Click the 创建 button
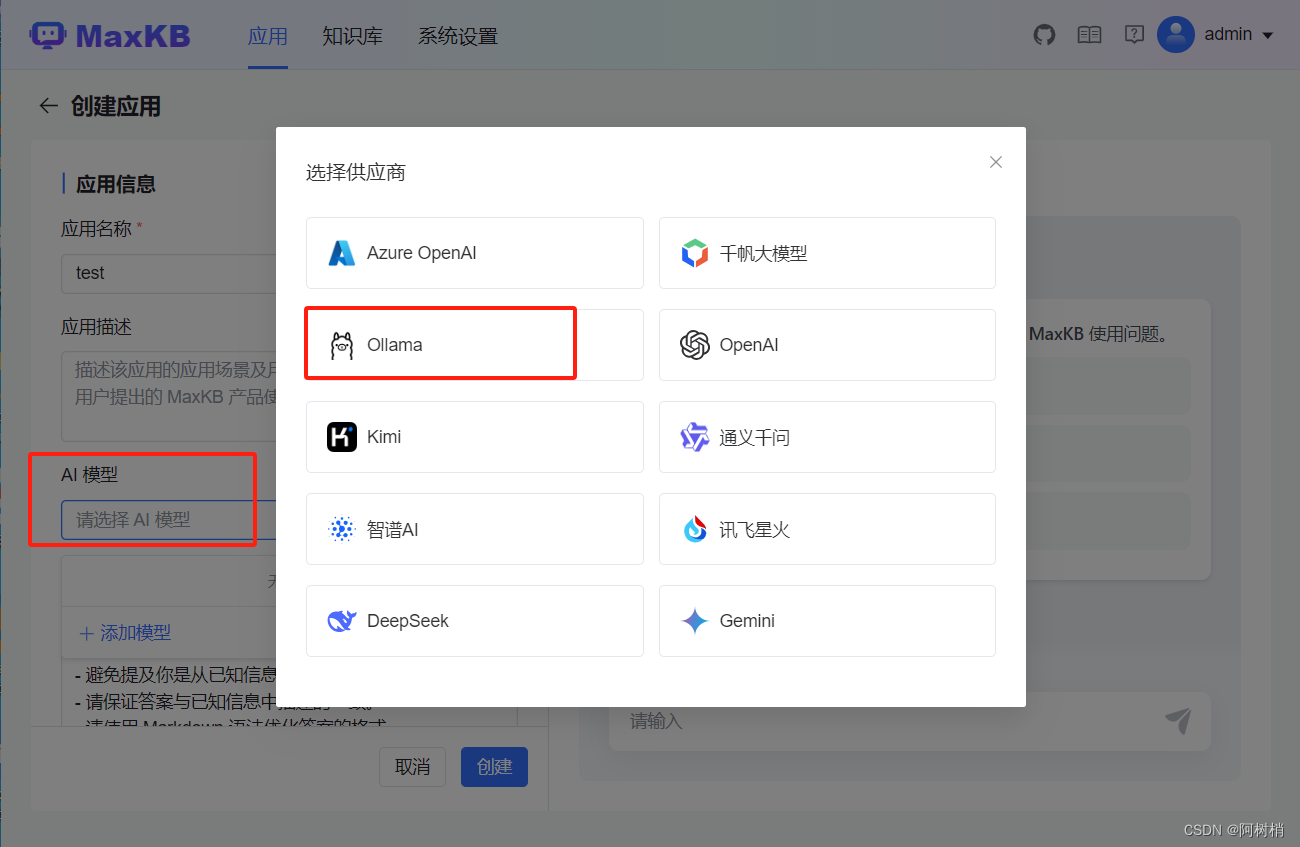The width and height of the screenshot is (1300, 847). click(x=494, y=767)
